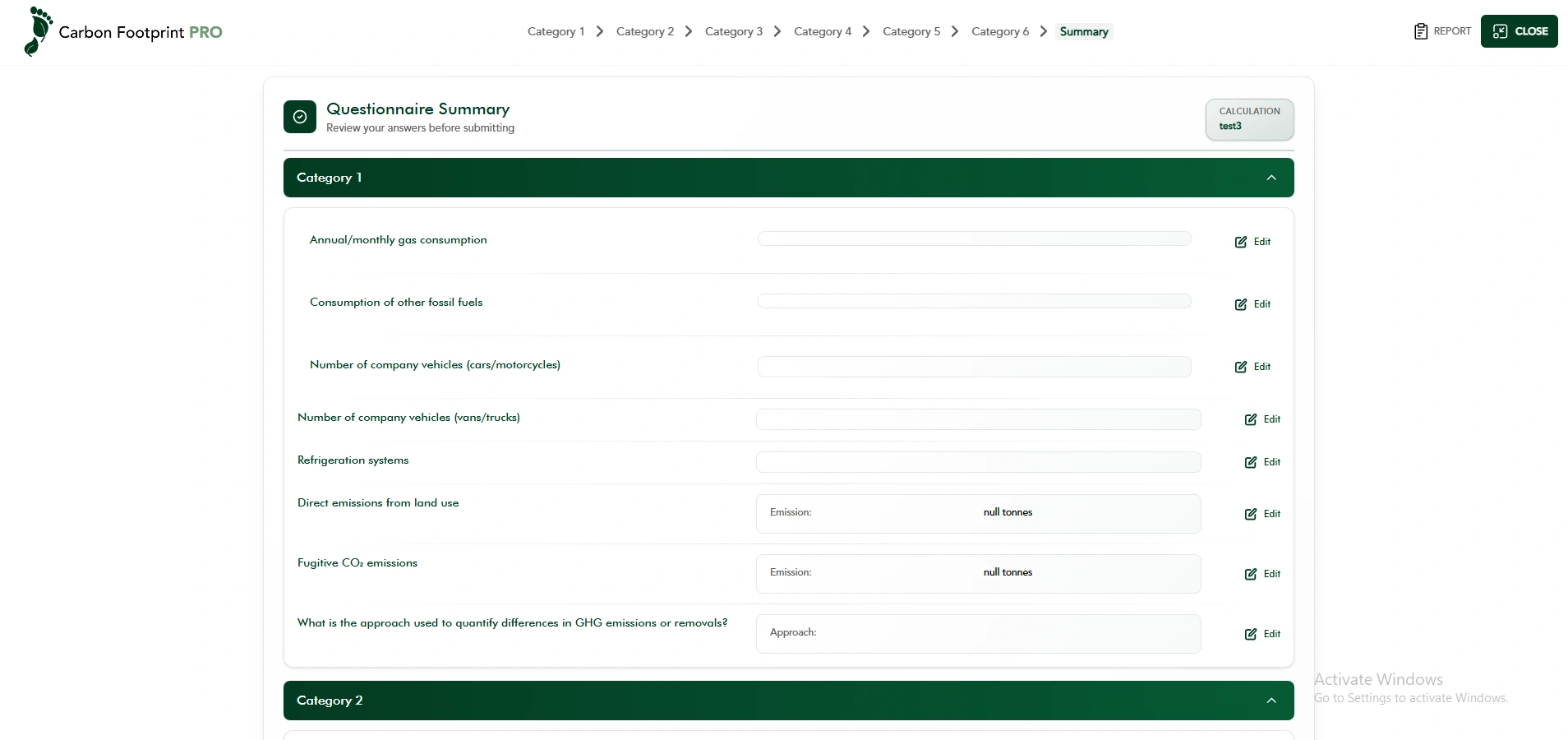Edit the Fugitive CO₂ emissions answer

[1262, 574]
